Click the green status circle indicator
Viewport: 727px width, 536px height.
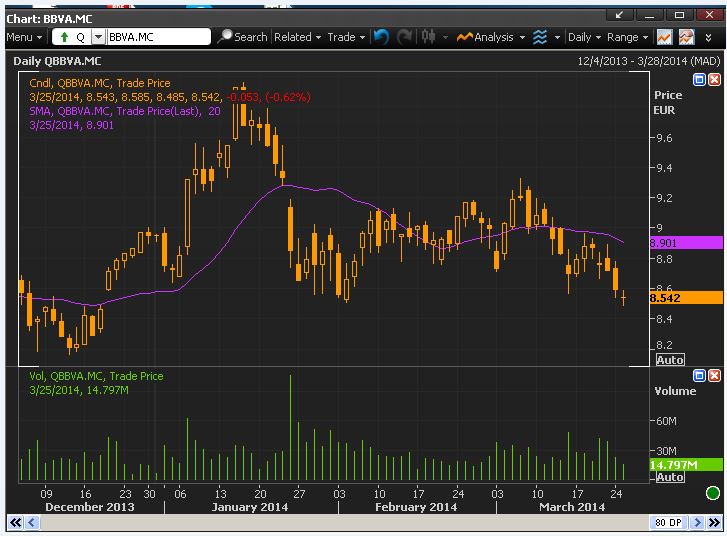713,493
